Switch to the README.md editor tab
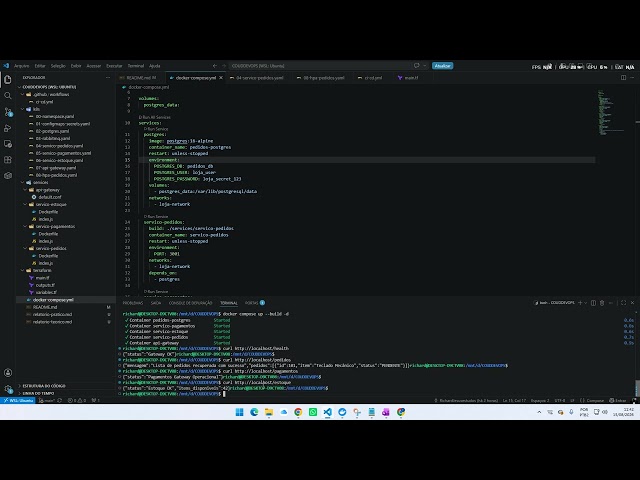This screenshot has width=640, height=480. point(141,78)
